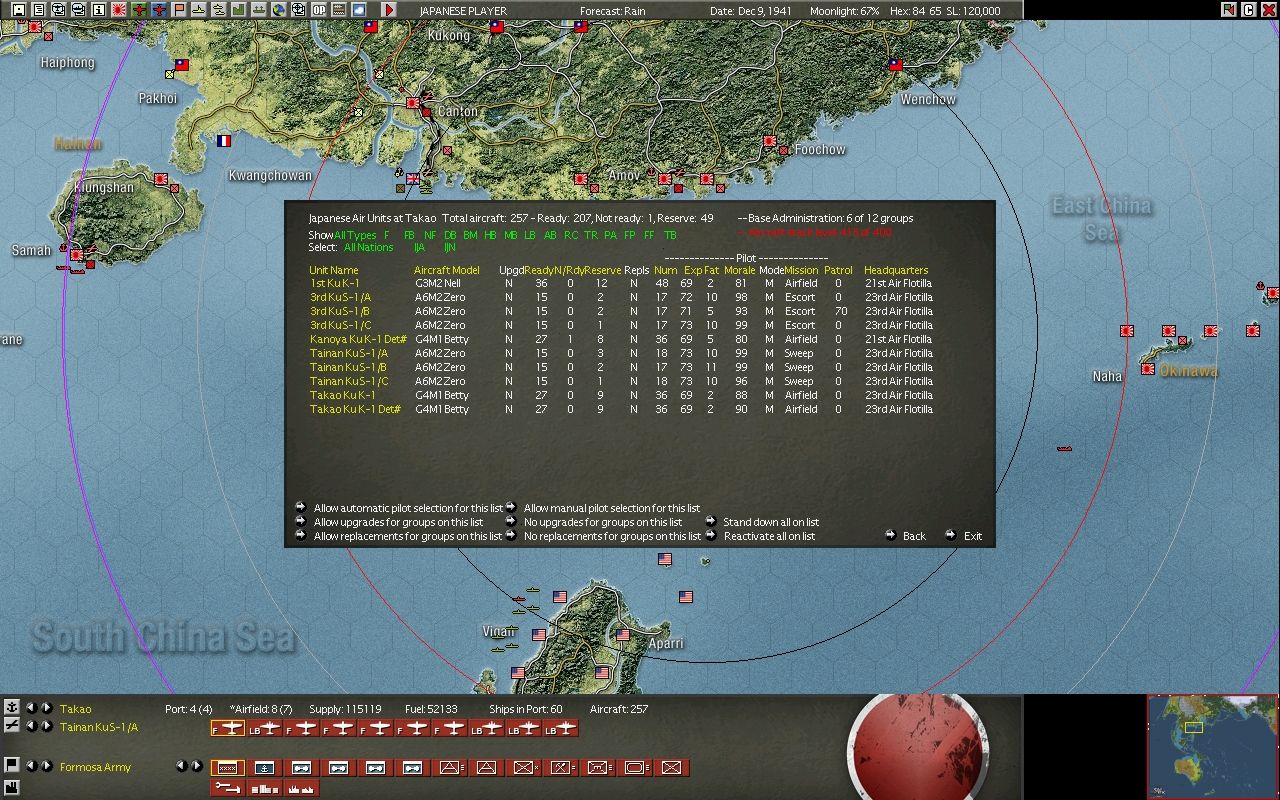
Task: Filter list by LB level bomber type
Action: 530,235
